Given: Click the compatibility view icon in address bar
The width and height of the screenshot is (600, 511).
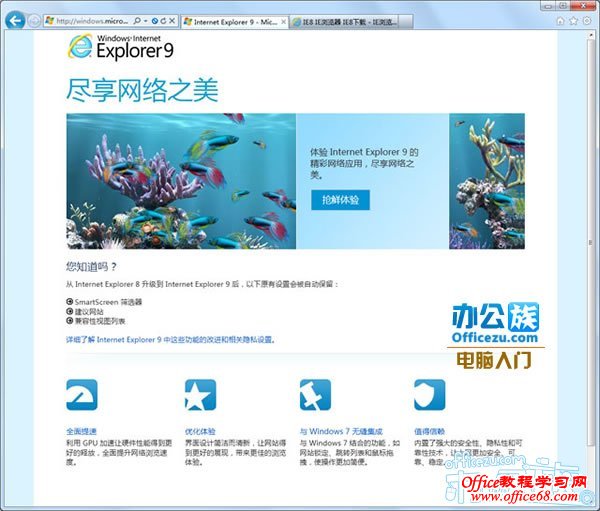Looking at the screenshot, I should click(155, 21).
